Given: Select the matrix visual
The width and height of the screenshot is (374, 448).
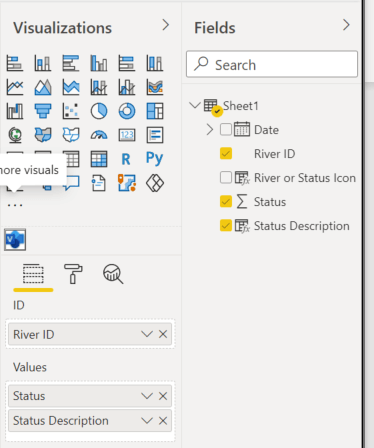Looking at the screenshot, I should tap(99, 159).
